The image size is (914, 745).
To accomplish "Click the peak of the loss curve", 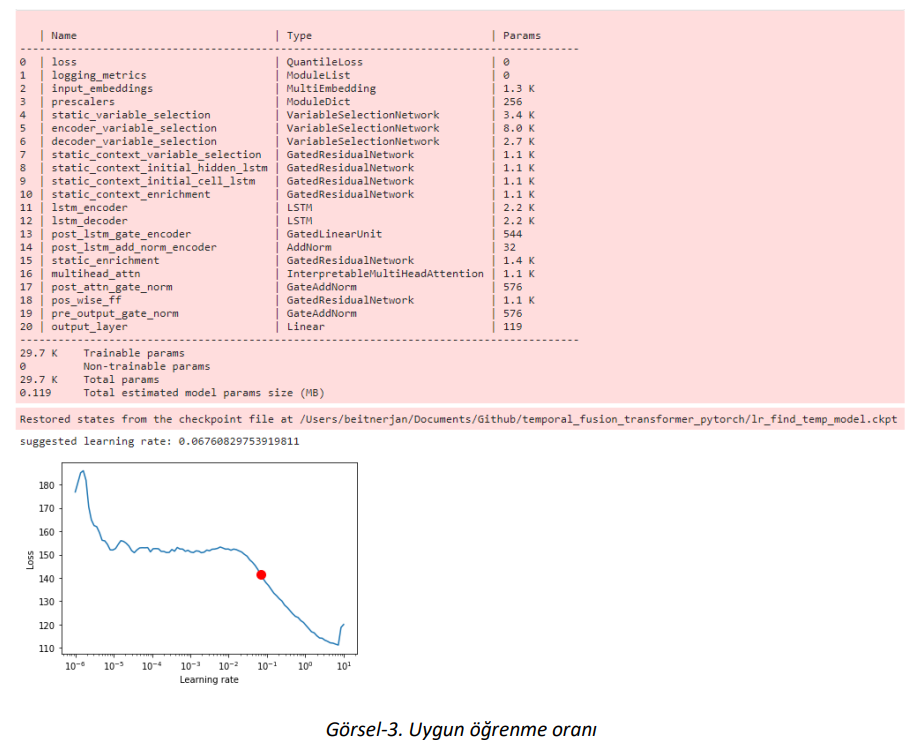I will coord(82,471).
